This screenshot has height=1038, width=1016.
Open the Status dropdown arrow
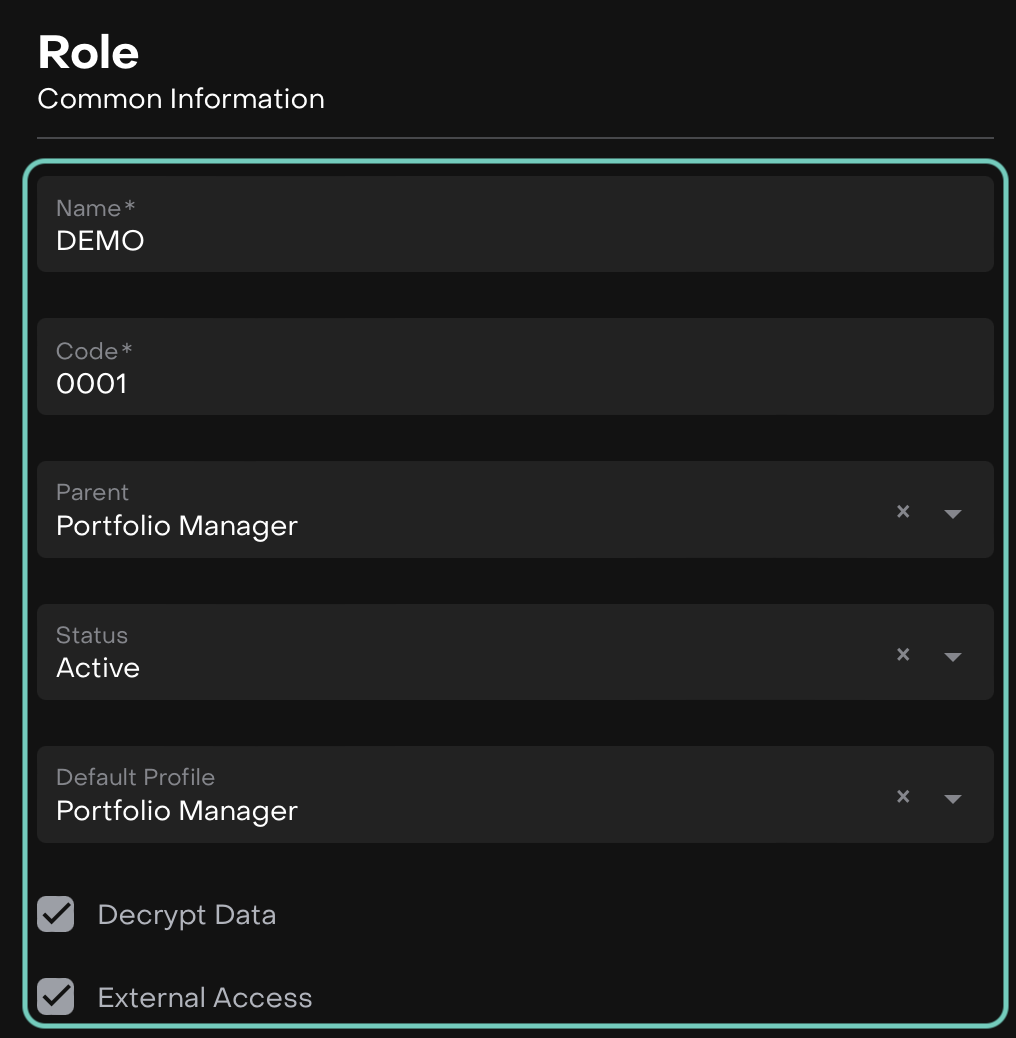pyautogui.click(x=952, y=656)
